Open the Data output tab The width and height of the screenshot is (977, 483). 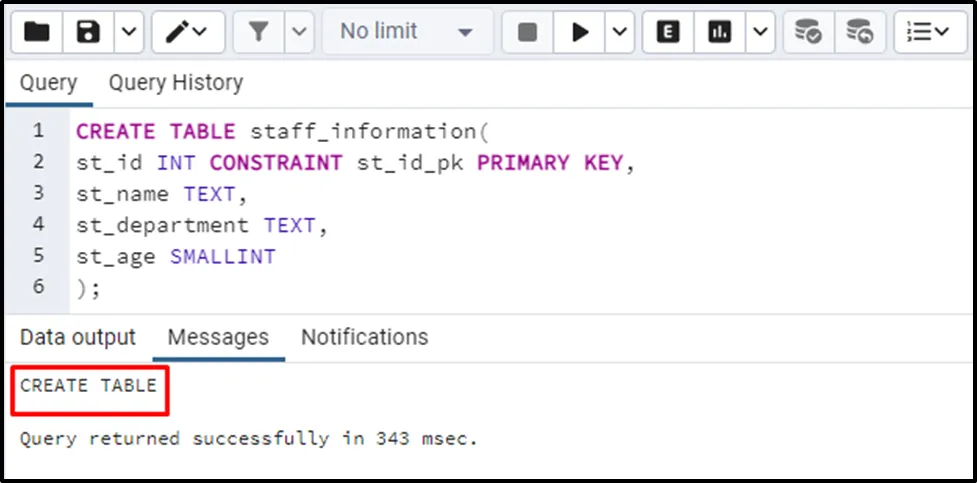click(x=78, y=337)
